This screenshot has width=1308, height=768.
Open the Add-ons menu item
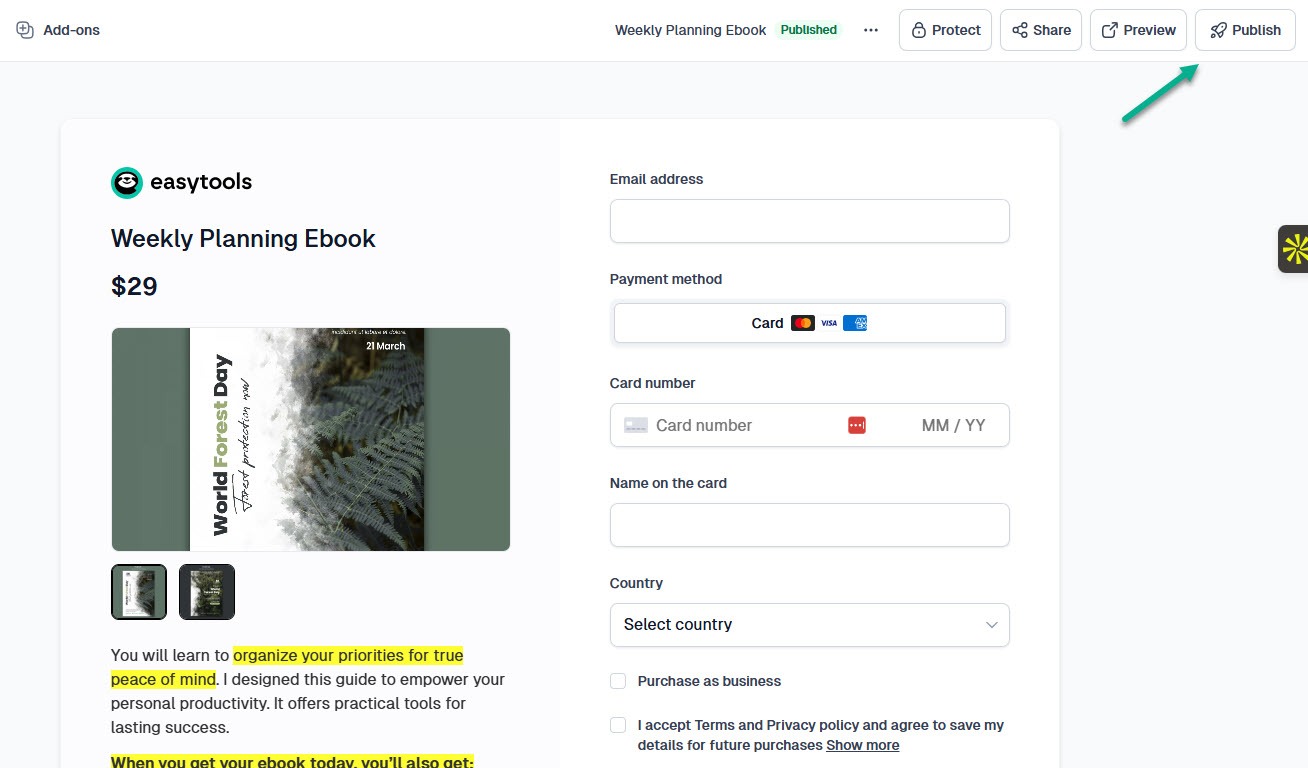57,30
